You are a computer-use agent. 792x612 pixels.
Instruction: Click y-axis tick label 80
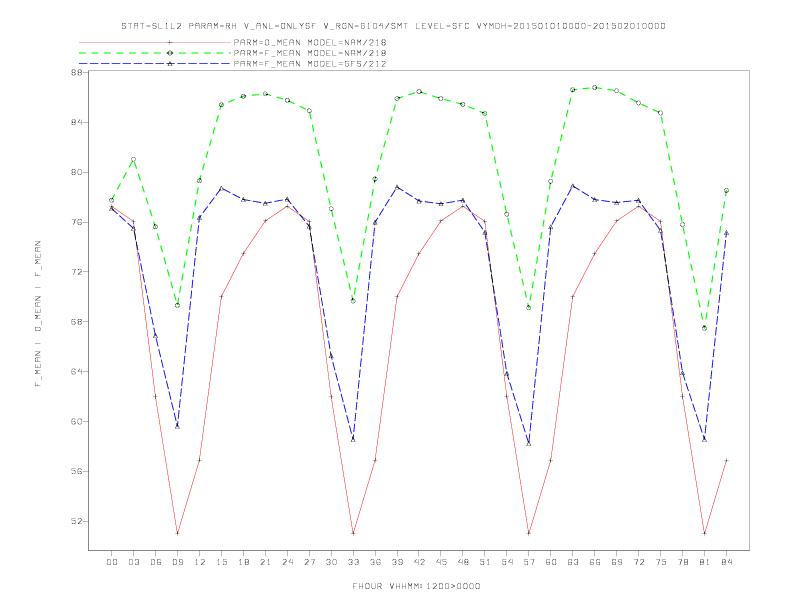[77, 172]
